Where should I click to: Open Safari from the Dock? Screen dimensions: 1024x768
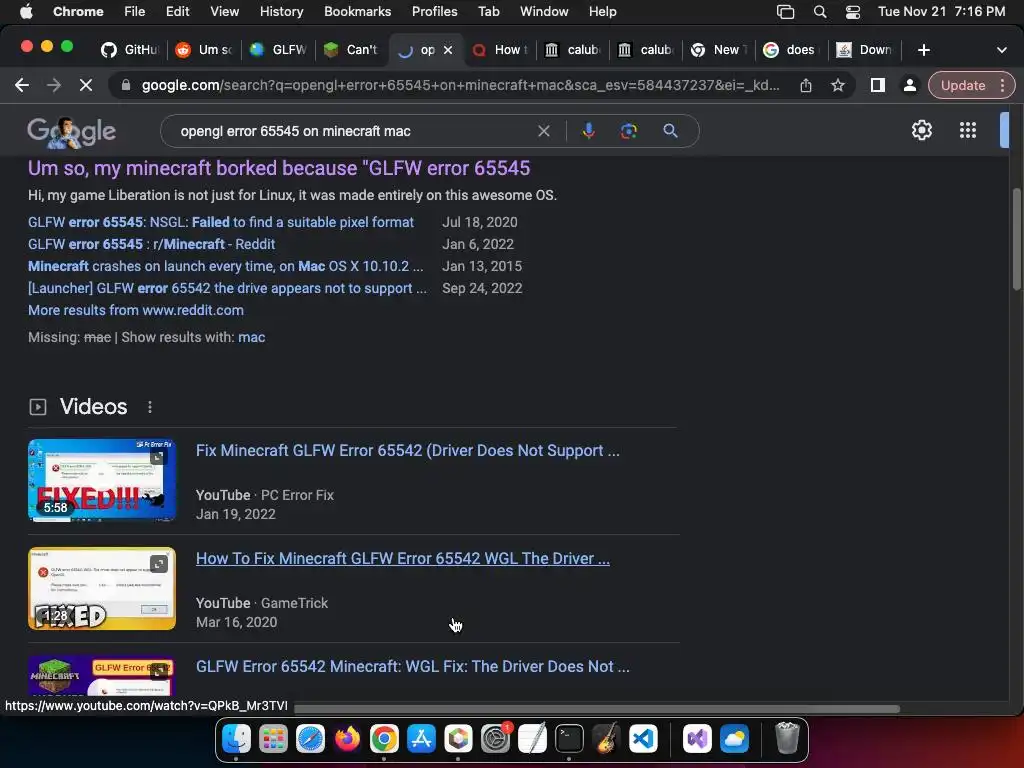click(310, 739)
